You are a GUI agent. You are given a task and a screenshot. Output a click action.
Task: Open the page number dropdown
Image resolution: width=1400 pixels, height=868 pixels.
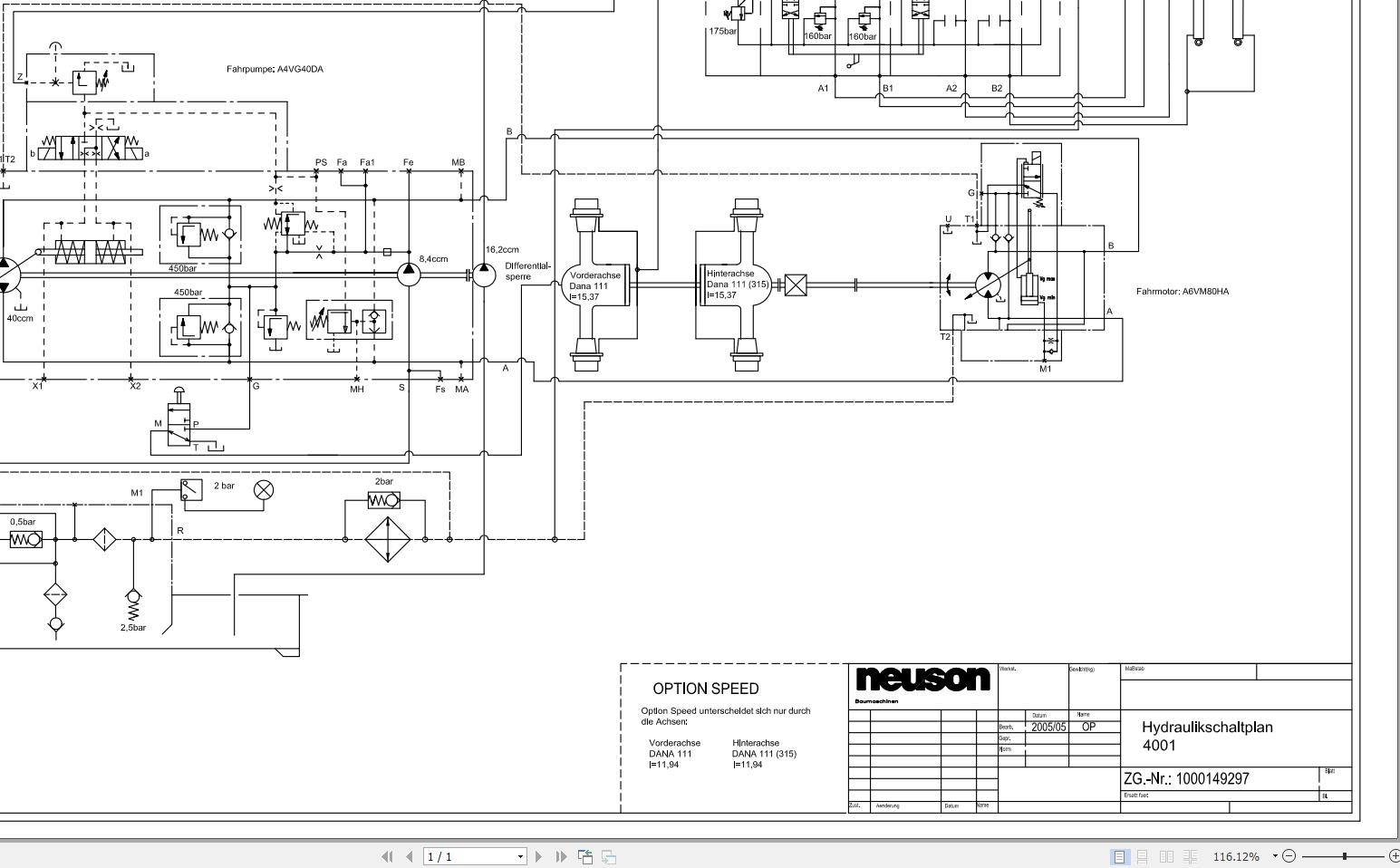(x=520, y=856)
